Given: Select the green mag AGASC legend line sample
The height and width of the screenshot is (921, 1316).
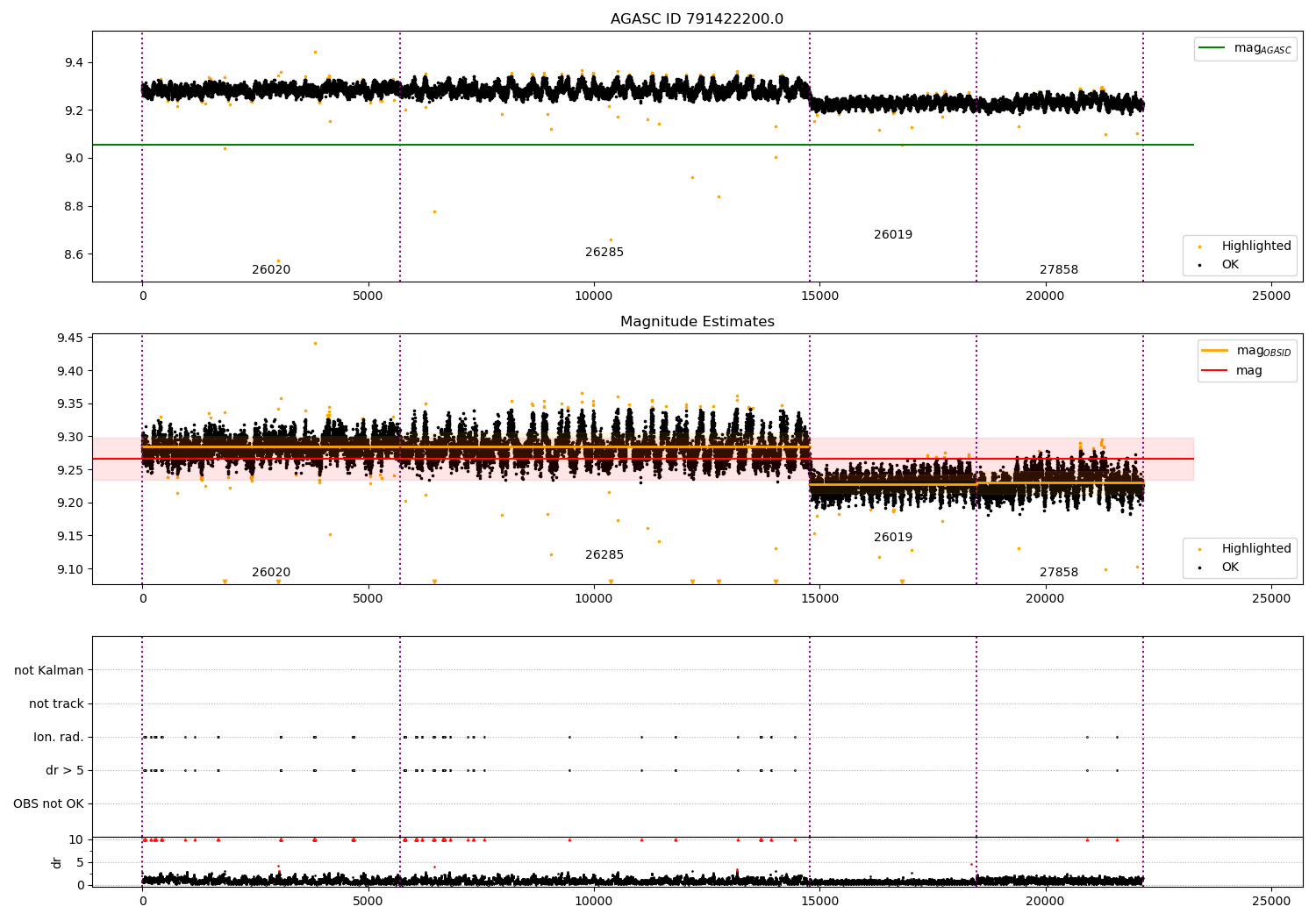Looking at the screenshot, I should coord(1212,48).
